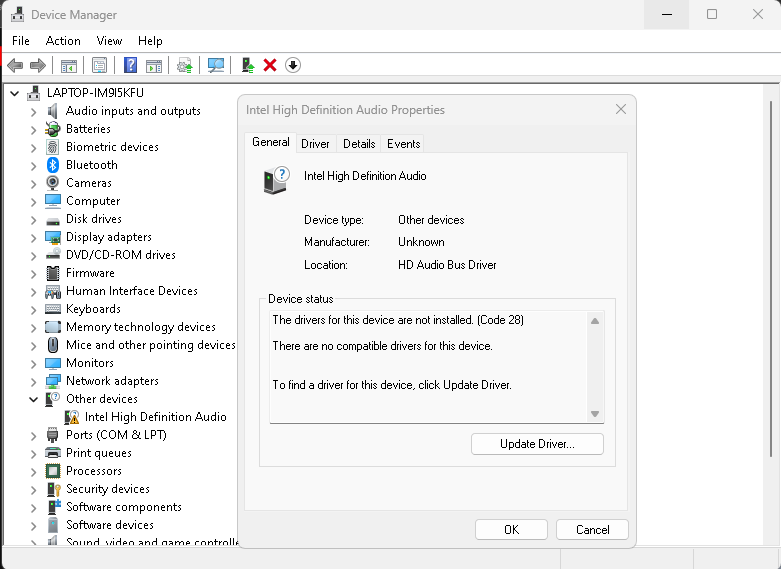Select the DVD/CD-ROM drives tree item
781x569 pixels.
(x=121, y=255)
